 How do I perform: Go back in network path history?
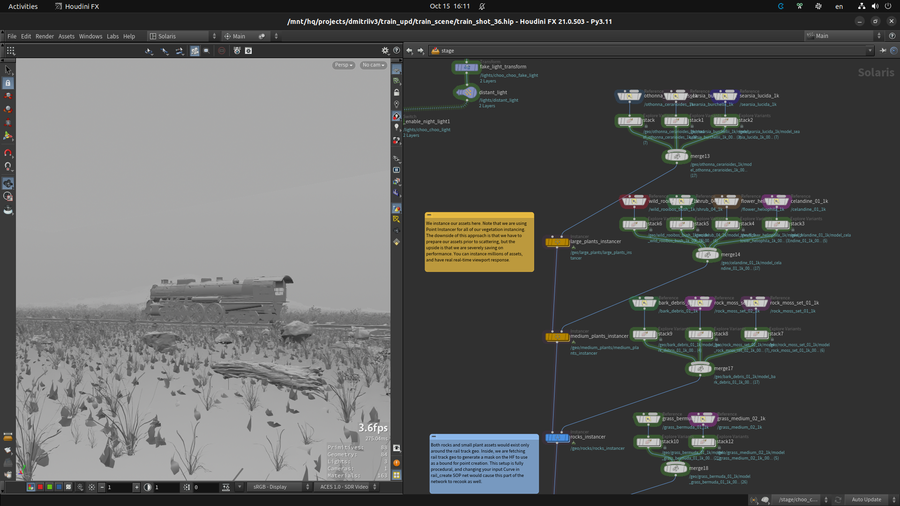point(409,50)
